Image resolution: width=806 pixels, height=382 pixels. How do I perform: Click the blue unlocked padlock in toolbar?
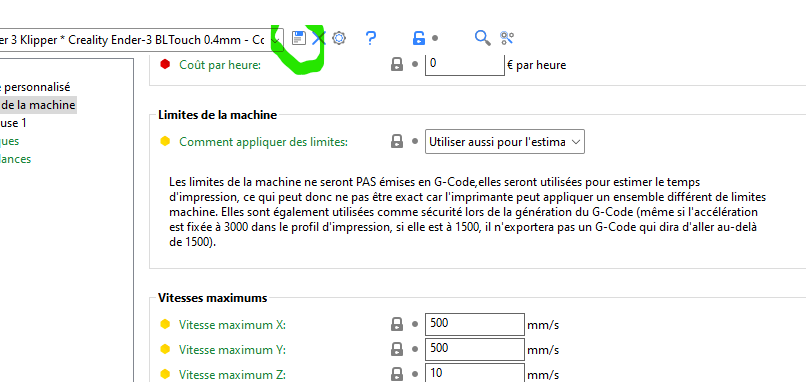[x=419, y=38]
